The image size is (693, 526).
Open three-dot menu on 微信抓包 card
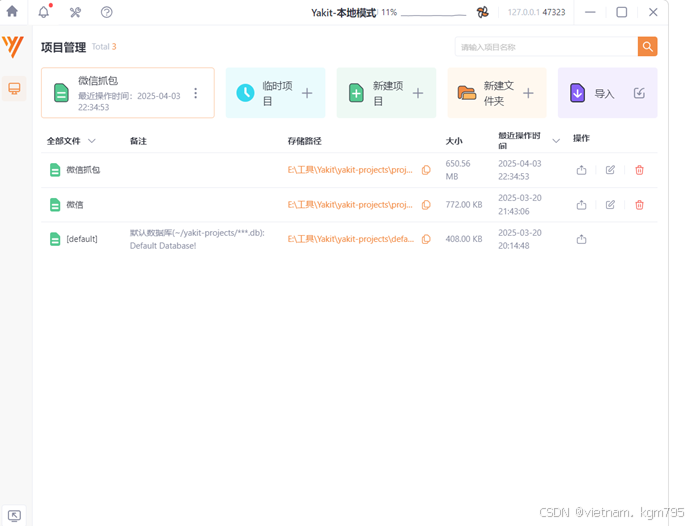[x=195, y=93]
